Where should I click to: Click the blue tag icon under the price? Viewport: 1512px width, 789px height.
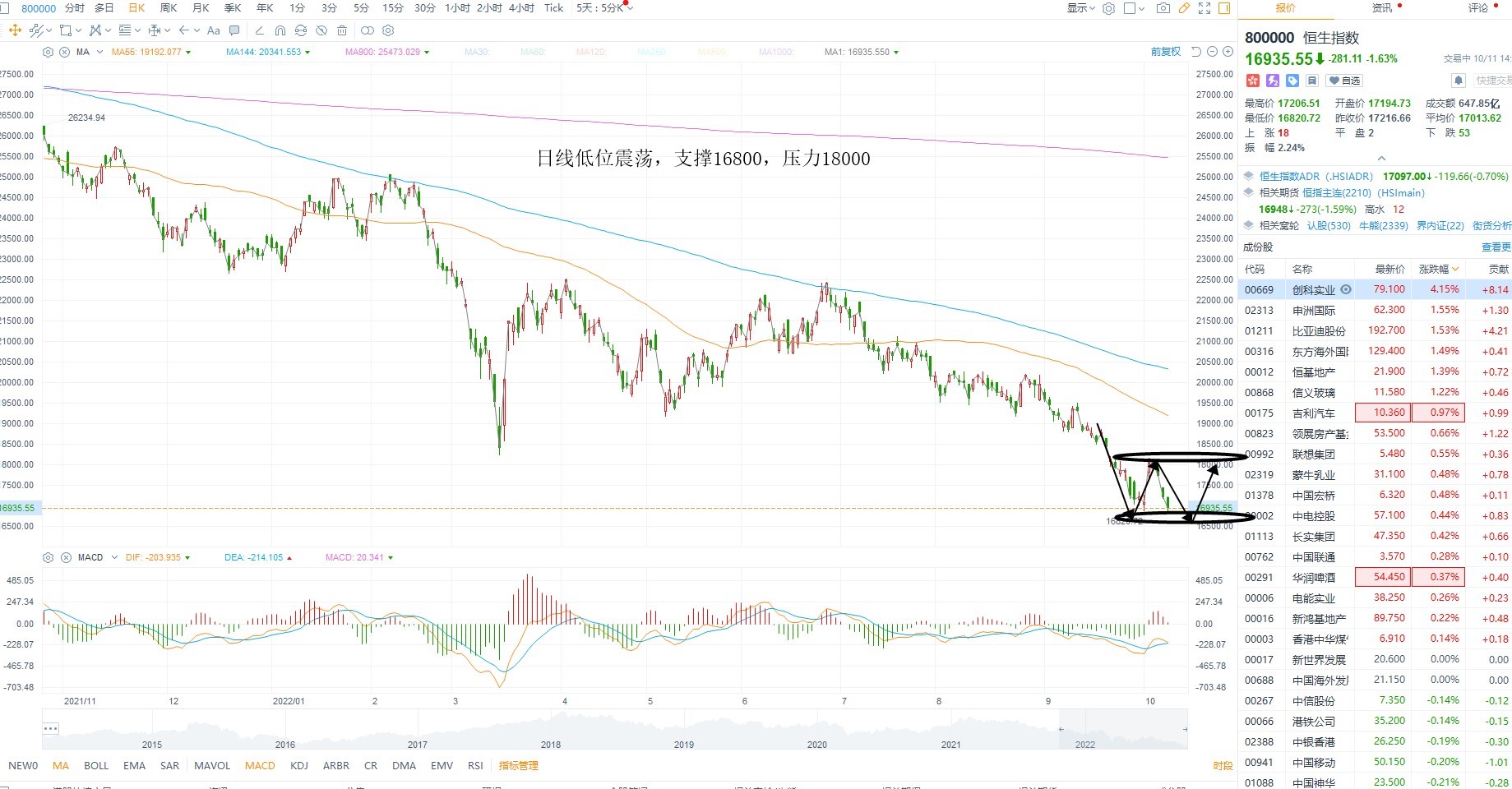point(1292,81)
